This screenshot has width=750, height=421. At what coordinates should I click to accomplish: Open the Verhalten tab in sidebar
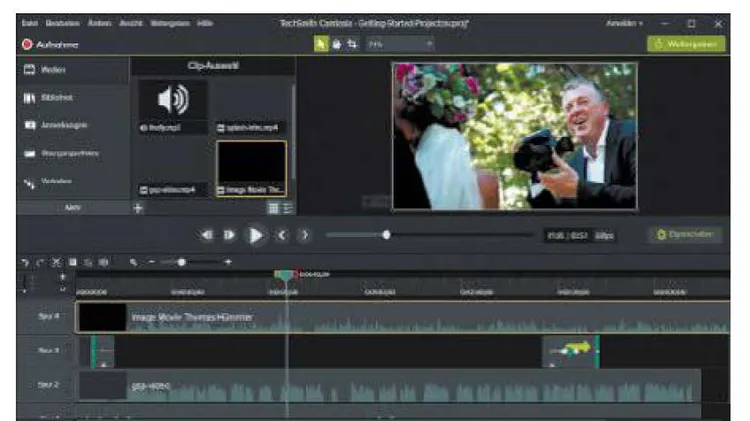[73, 181]
